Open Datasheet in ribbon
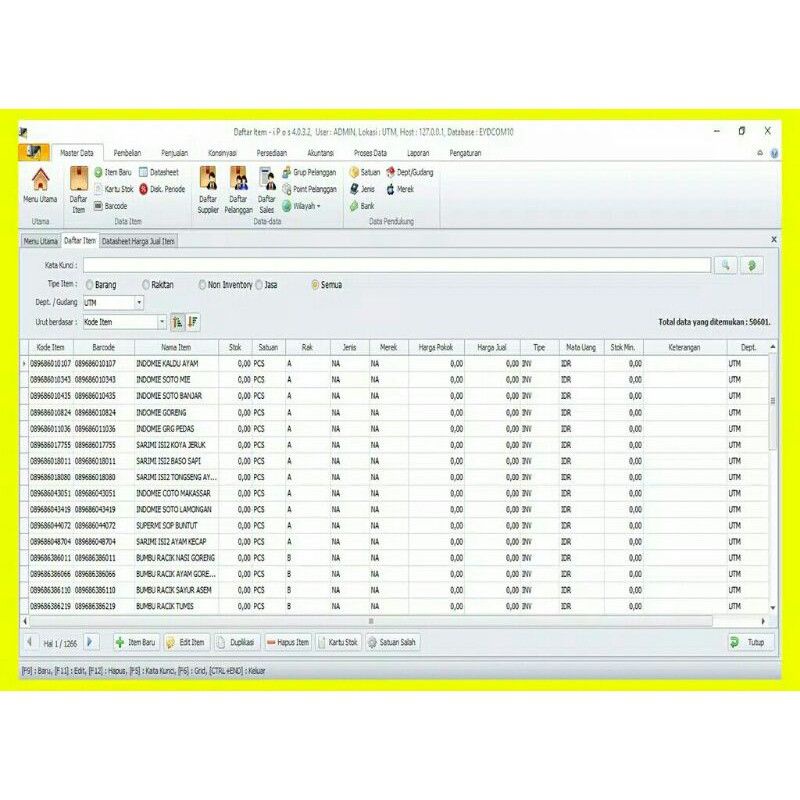Image resolution: width=800 pixels, height=800 pixels. pos(159,172)
